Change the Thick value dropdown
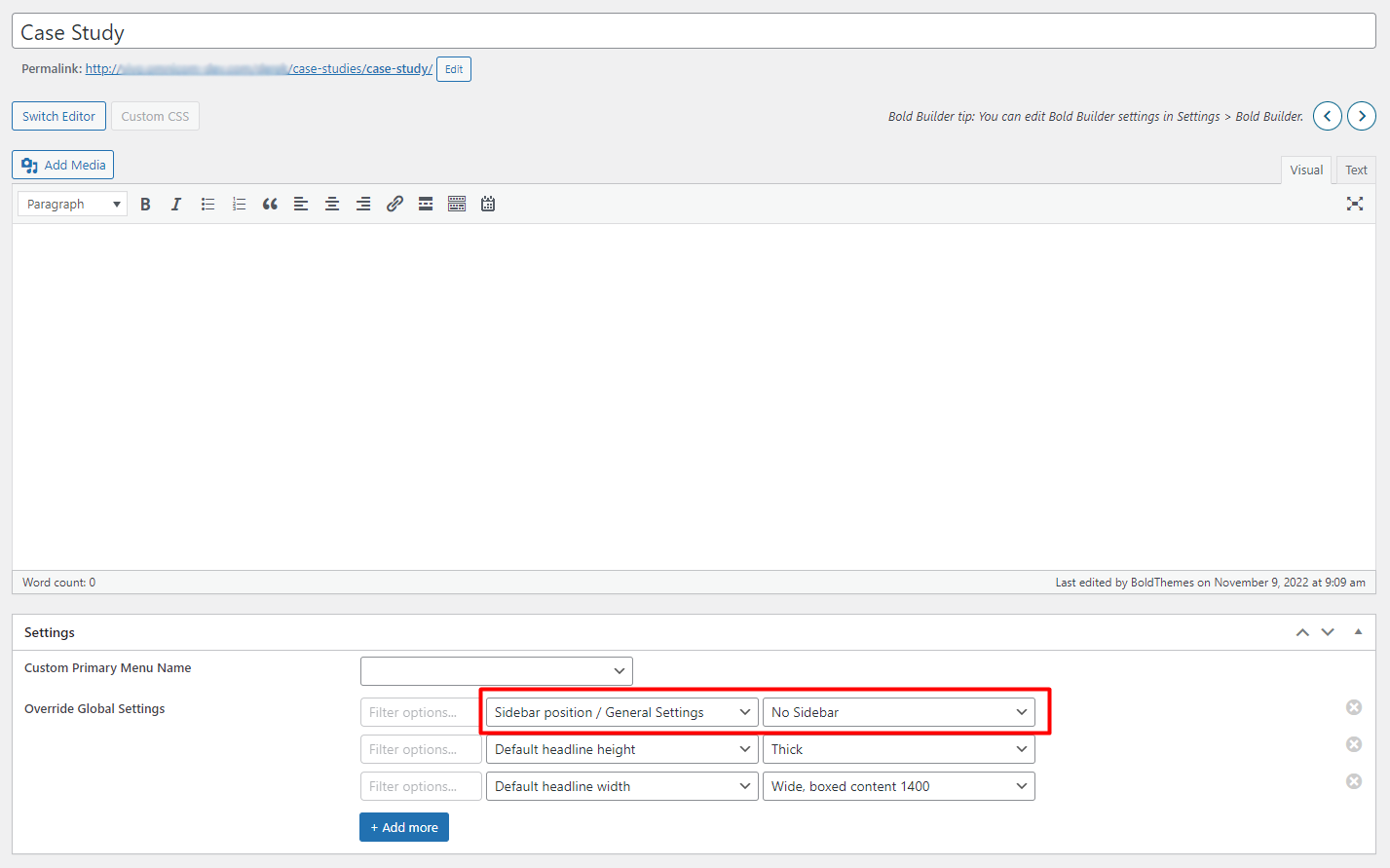This screenshot has width=1390, height=868. (899, 749)
